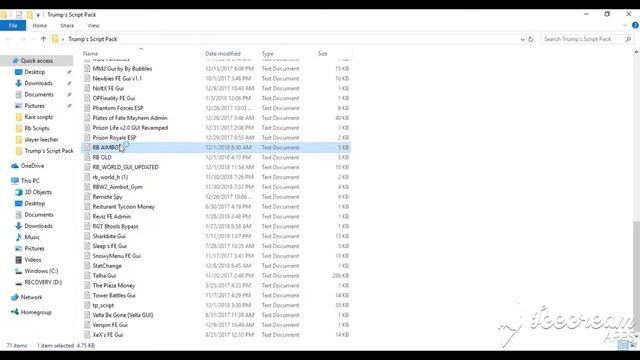Select Homegroup in navigation pane
This screenshot has width=640, height=360.
36,313
